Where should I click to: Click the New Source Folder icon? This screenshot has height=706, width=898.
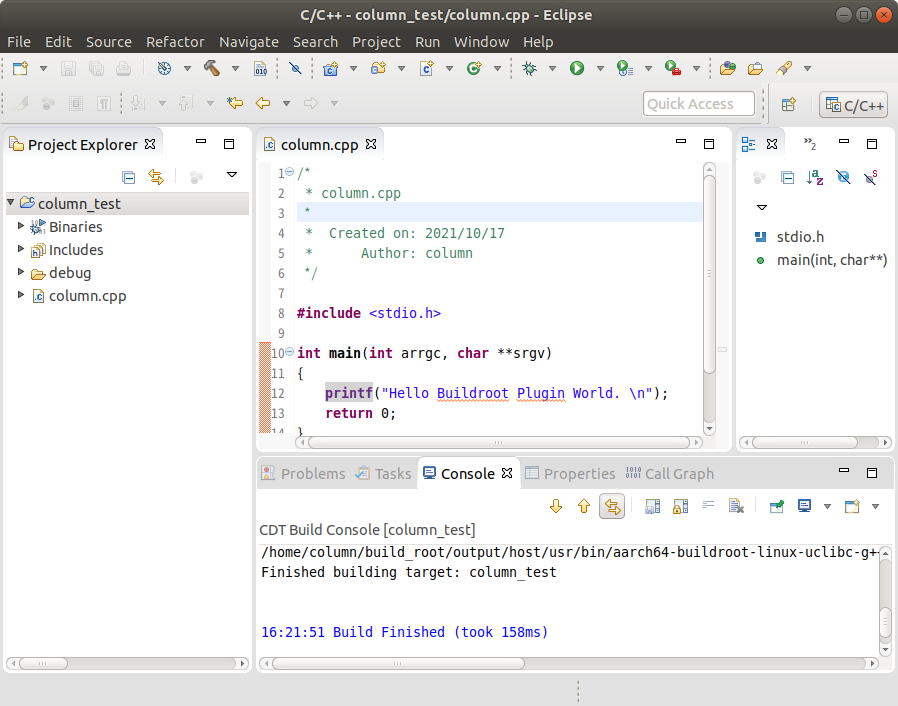coord(378,69)
